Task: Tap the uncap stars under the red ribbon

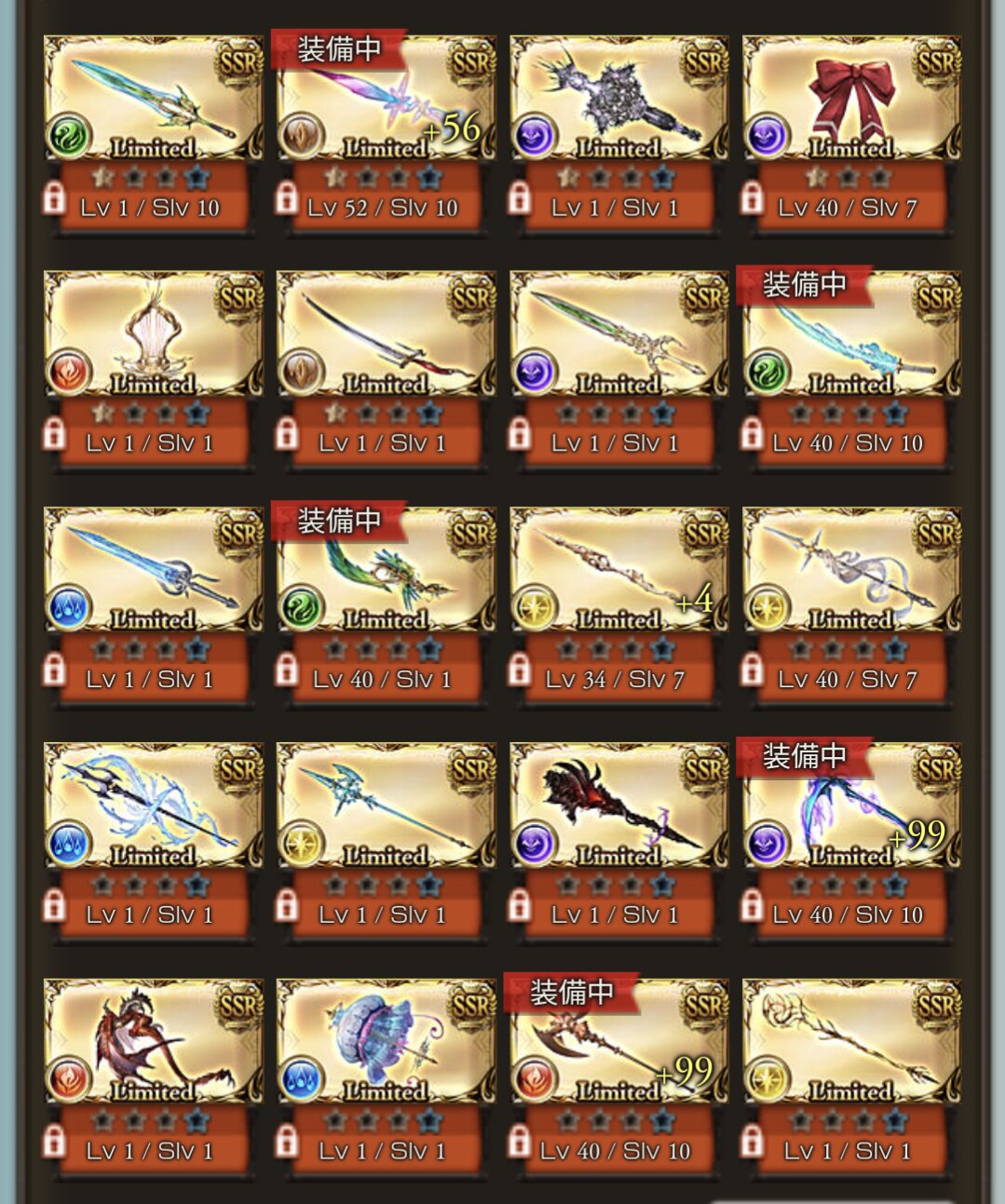Action: 848,177
